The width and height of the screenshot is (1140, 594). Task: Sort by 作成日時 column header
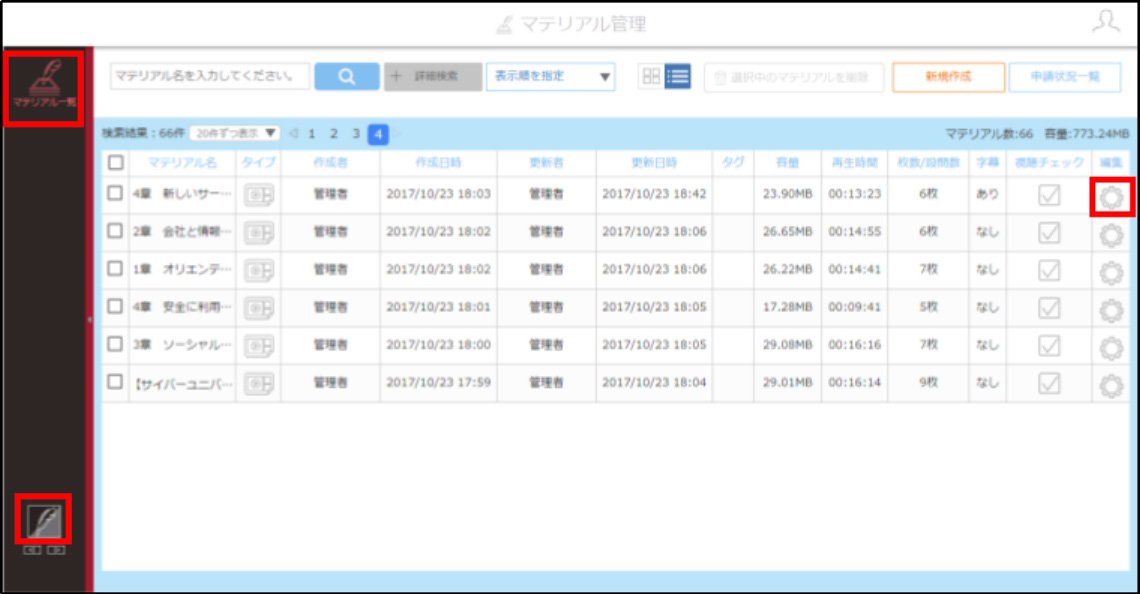coord(438,163)
